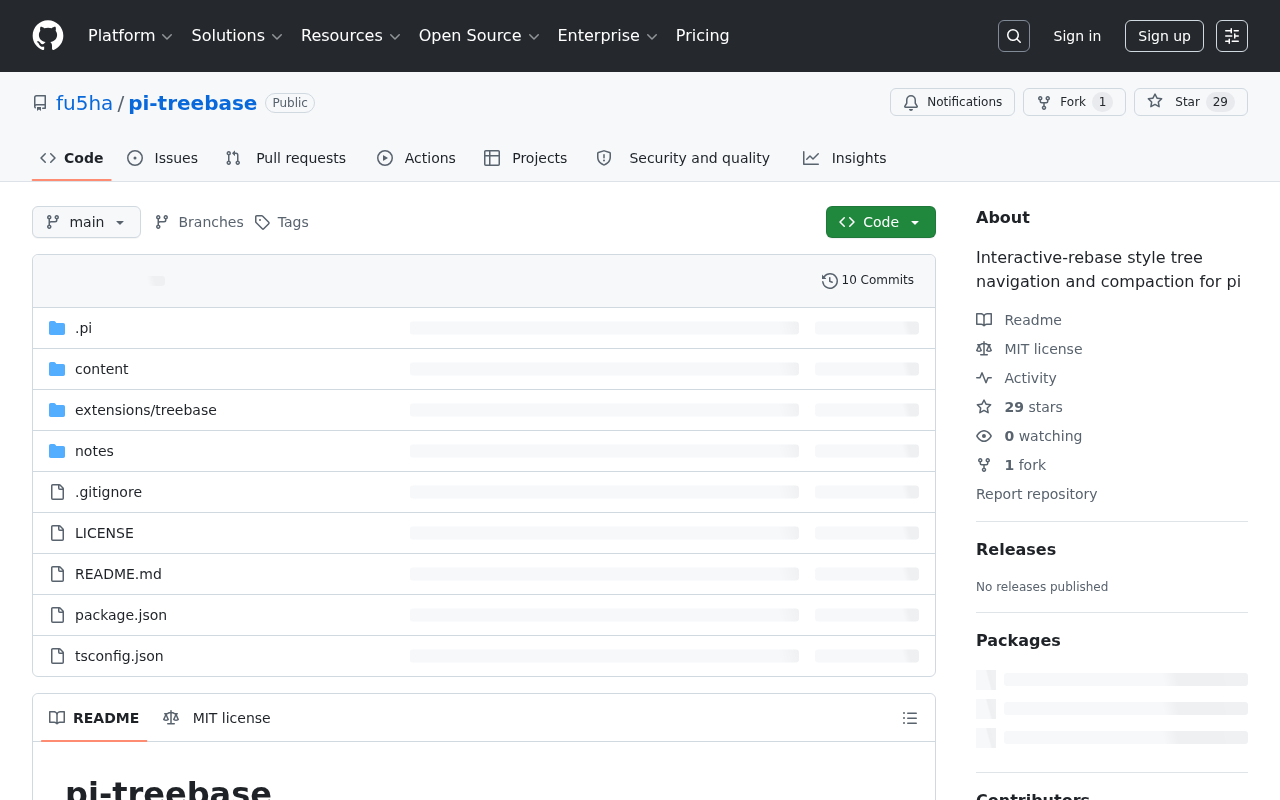
Task: Click the Fork count 1
Action: tap(1102, 102)
